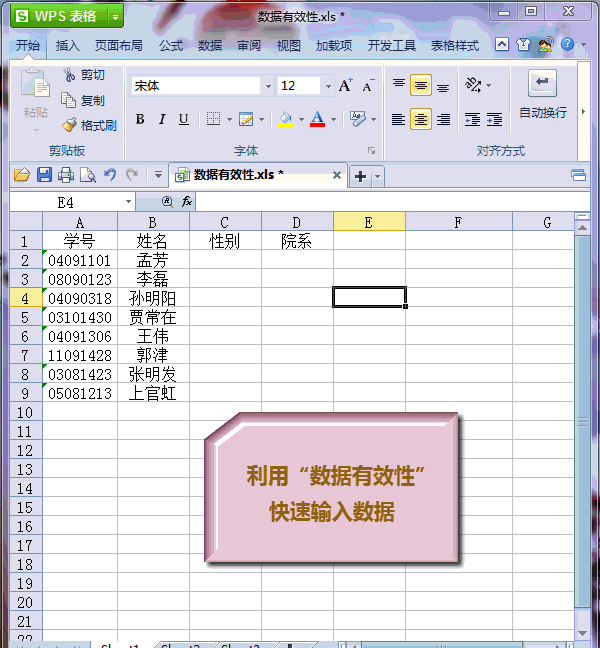Viewport: 600px width, 648px height.
Task: Click vertical scrollbar down arrow
Action: point(583,634)
